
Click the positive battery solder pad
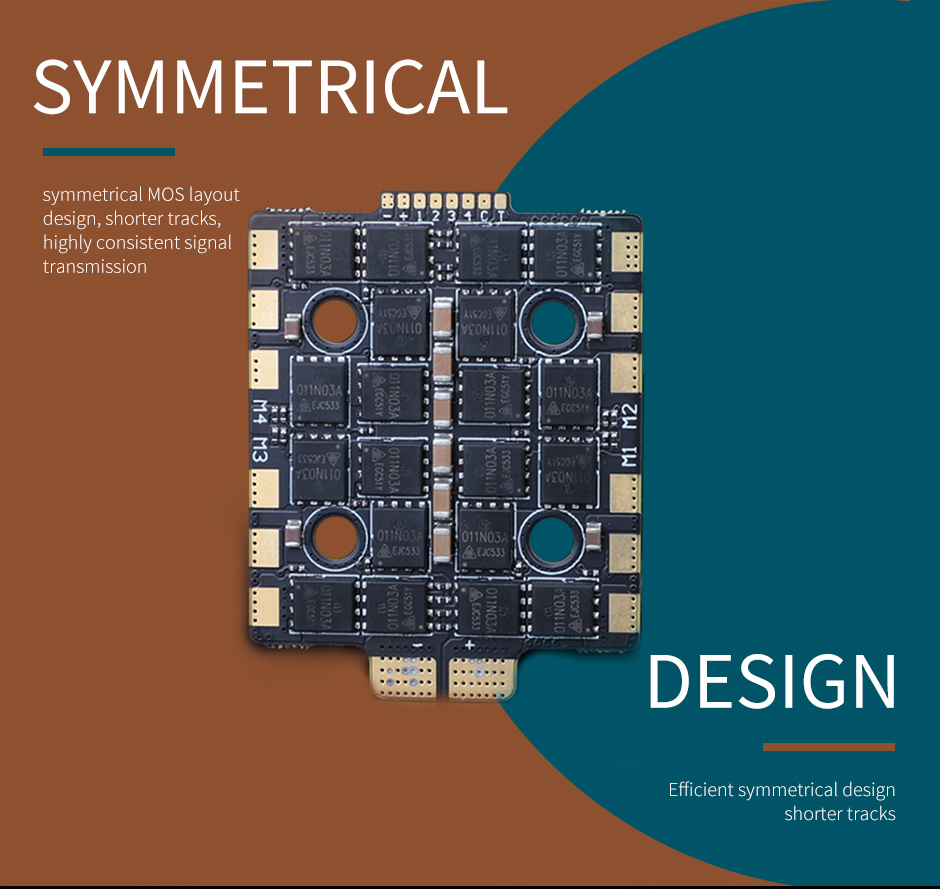483,677
